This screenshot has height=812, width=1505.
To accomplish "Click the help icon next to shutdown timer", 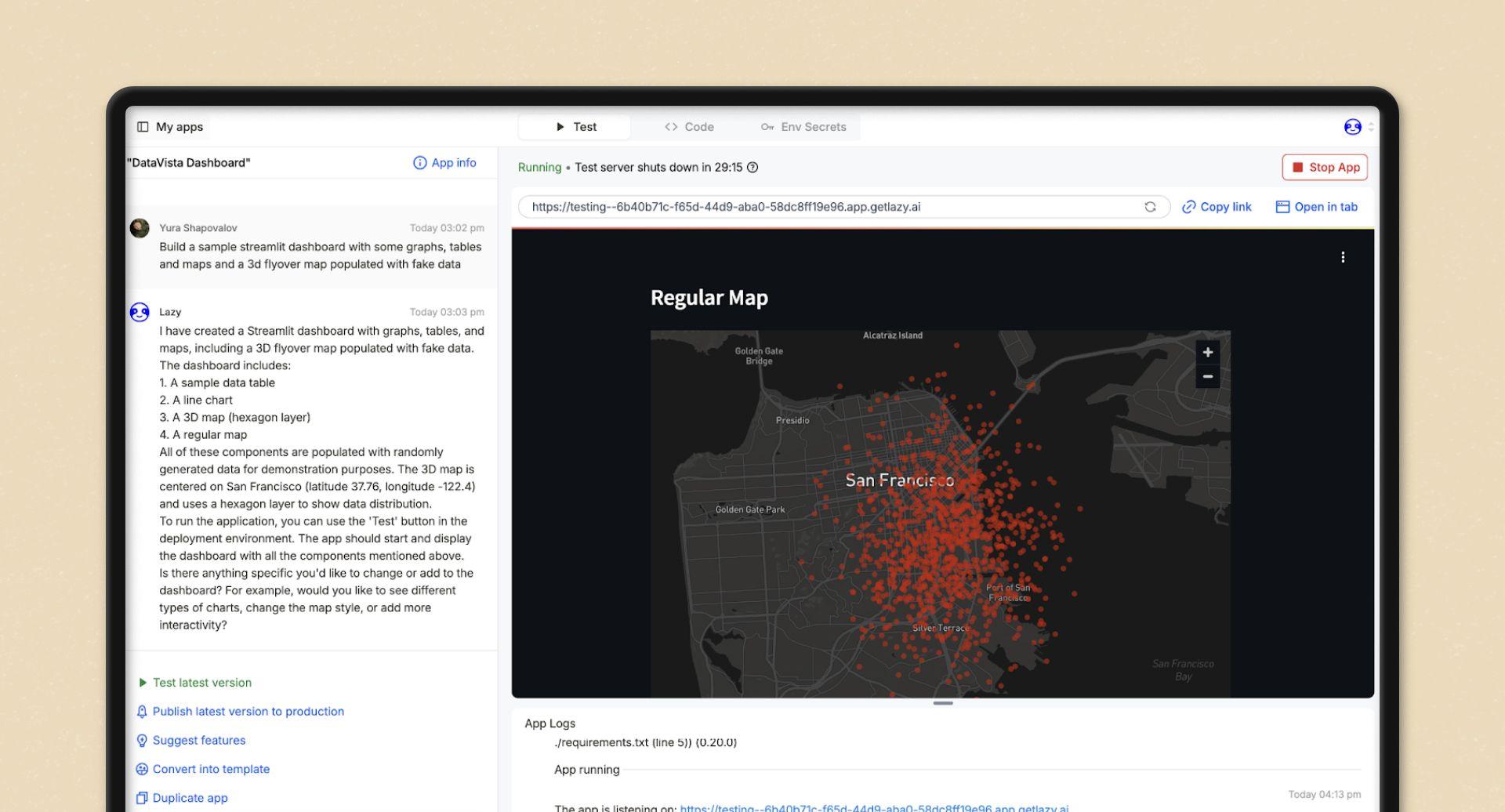I will [x=752, y=168].
